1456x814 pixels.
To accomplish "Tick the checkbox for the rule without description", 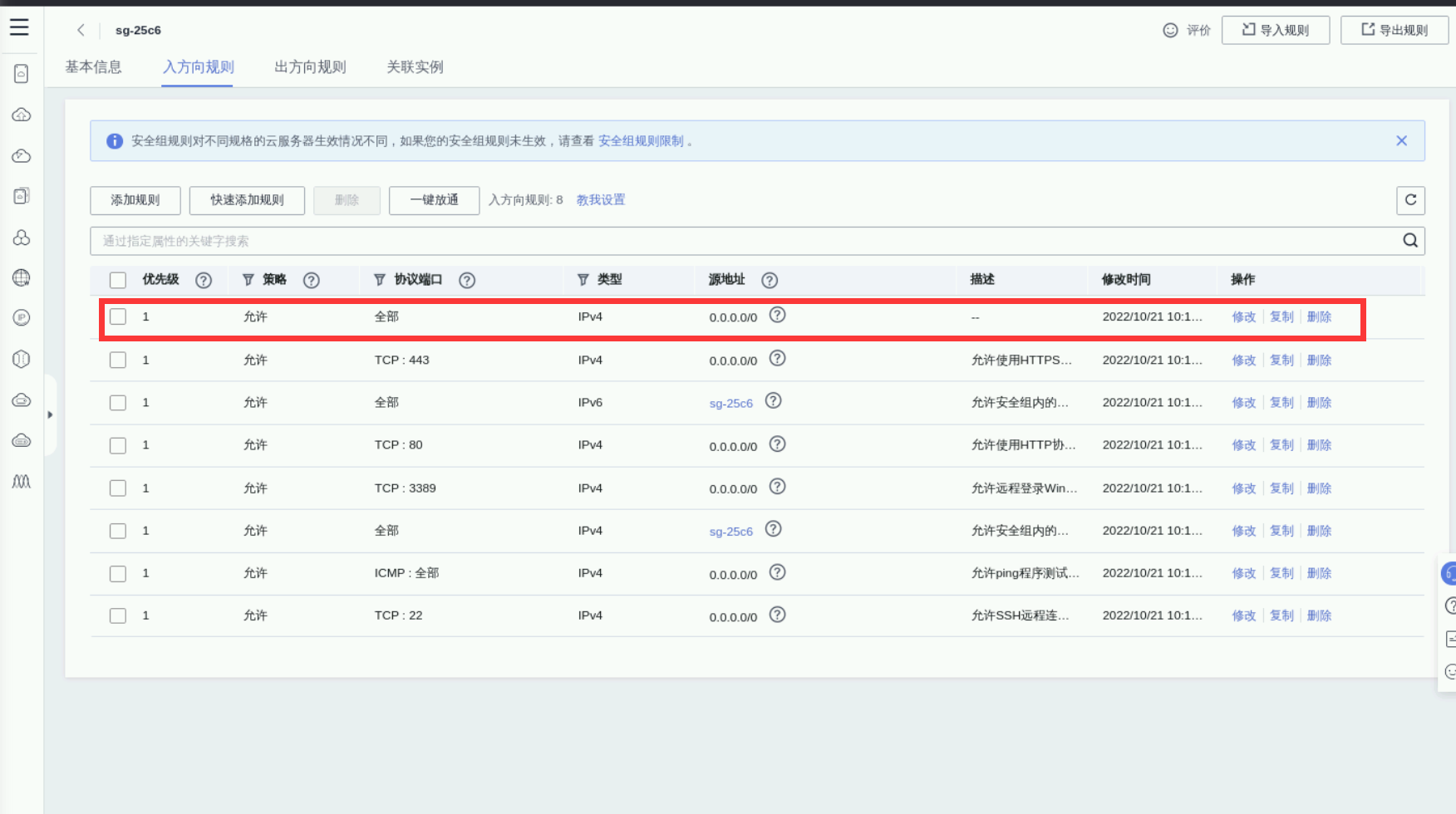I will click(x=118, y=317).
